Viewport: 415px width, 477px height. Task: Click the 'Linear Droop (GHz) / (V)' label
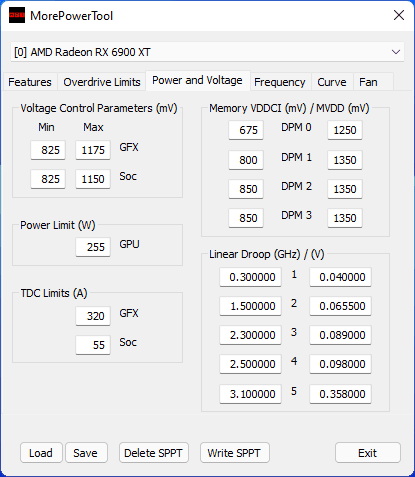[267, 254]
